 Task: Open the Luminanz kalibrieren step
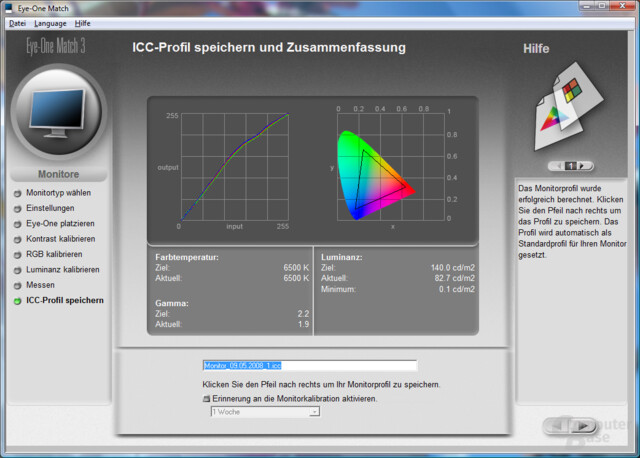pos(62,269)
